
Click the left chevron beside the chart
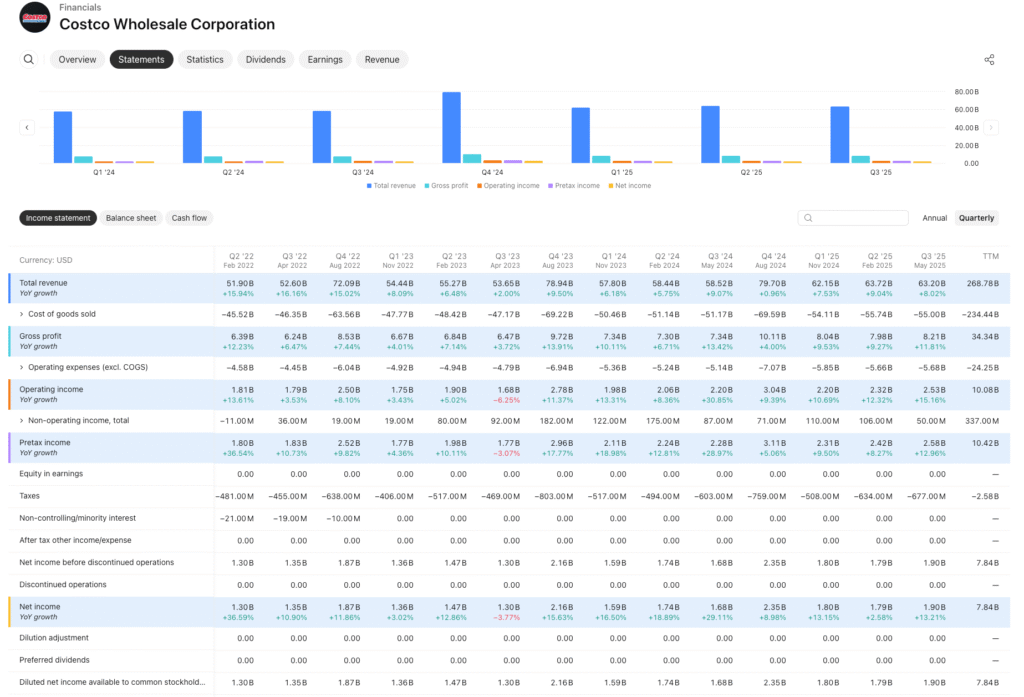click(27, 127)
